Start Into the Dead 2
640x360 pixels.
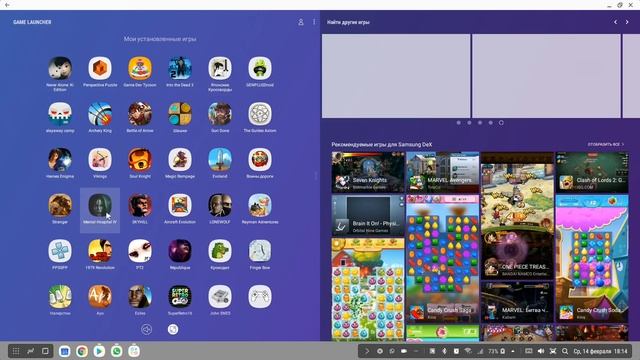180,69
